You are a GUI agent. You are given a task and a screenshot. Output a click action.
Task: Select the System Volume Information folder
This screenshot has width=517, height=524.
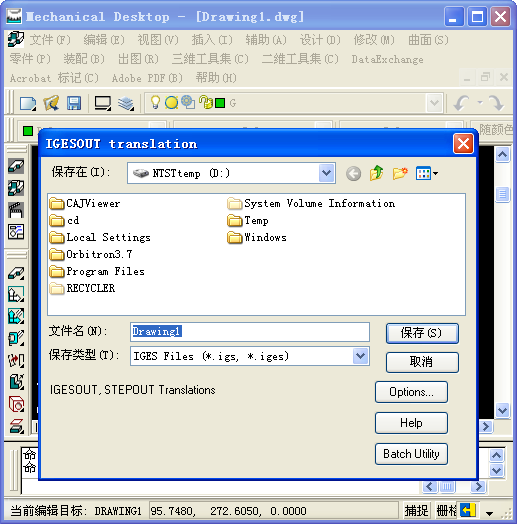[x=311, y=203]
